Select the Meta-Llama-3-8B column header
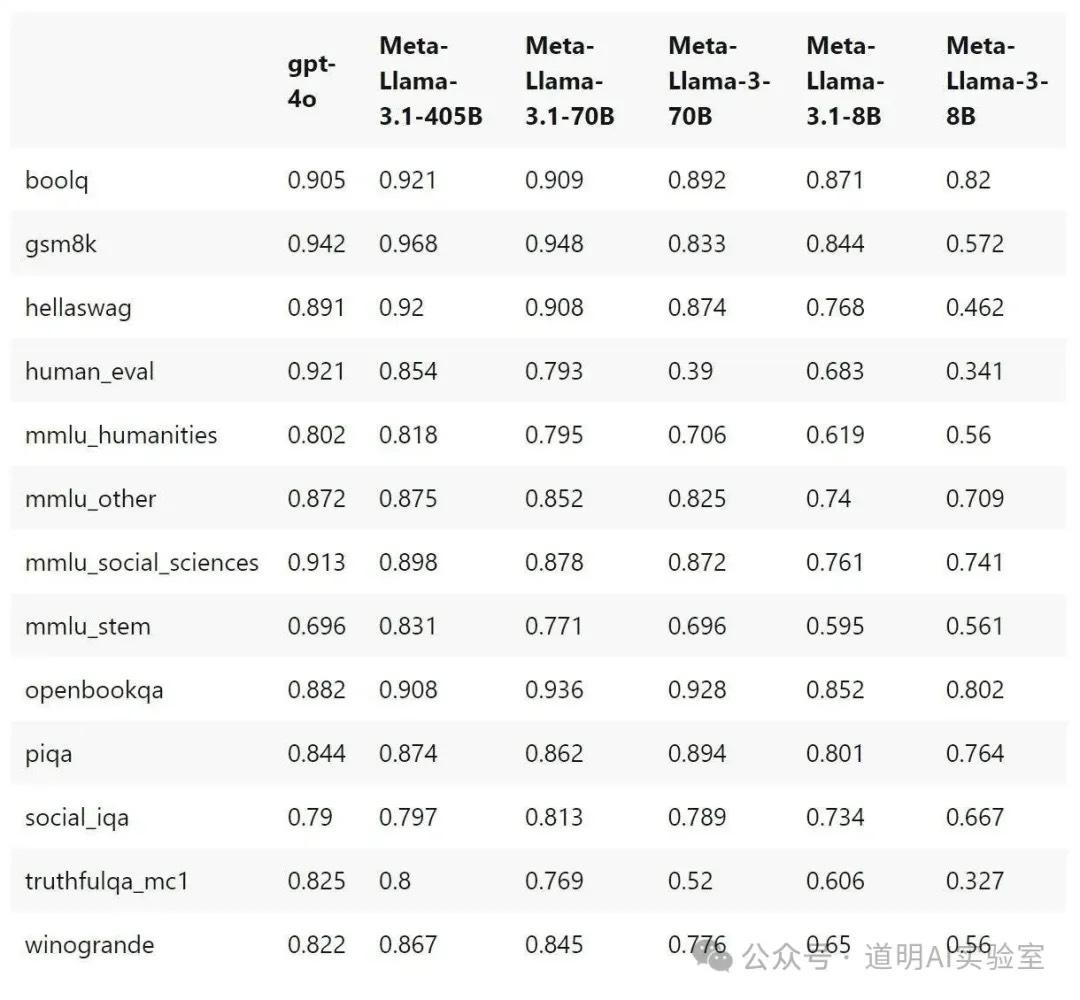1080x1000 pixels. click(x=996, y=81)
